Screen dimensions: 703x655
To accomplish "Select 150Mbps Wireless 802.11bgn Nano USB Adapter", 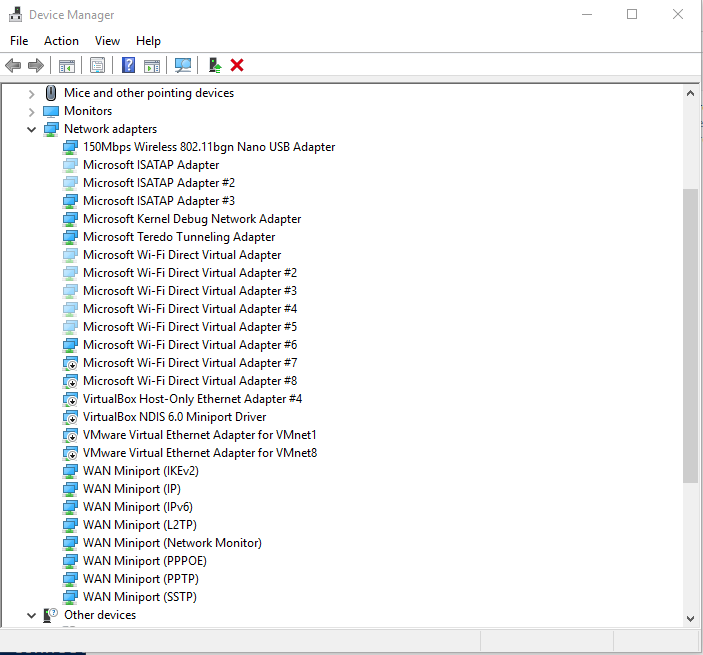I will click(208, 147).
